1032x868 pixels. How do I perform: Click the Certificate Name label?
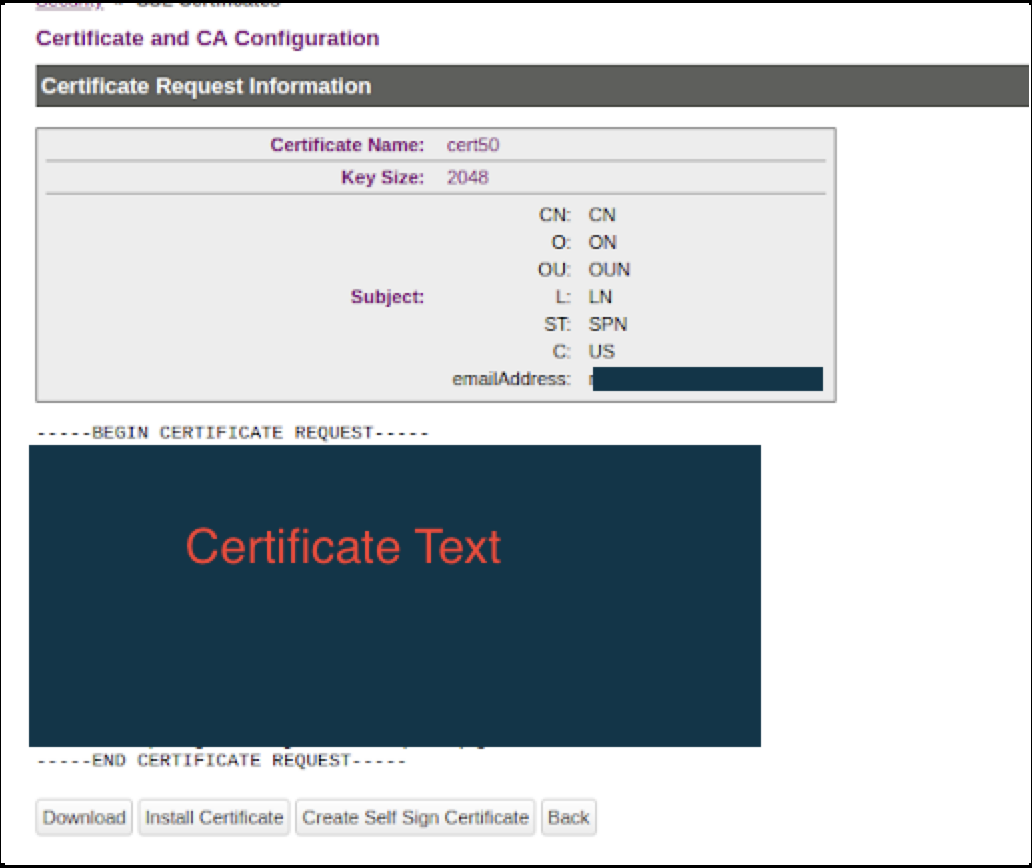pyautogui.click(x=347, y=145)
